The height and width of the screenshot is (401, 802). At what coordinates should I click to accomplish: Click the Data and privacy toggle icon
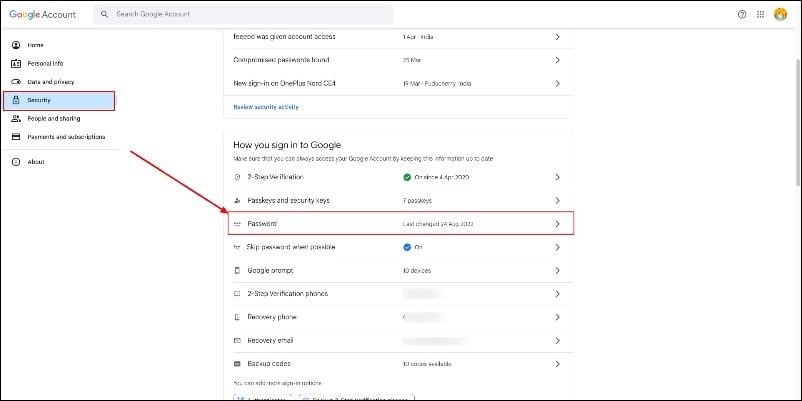click(x=16, y=82)
